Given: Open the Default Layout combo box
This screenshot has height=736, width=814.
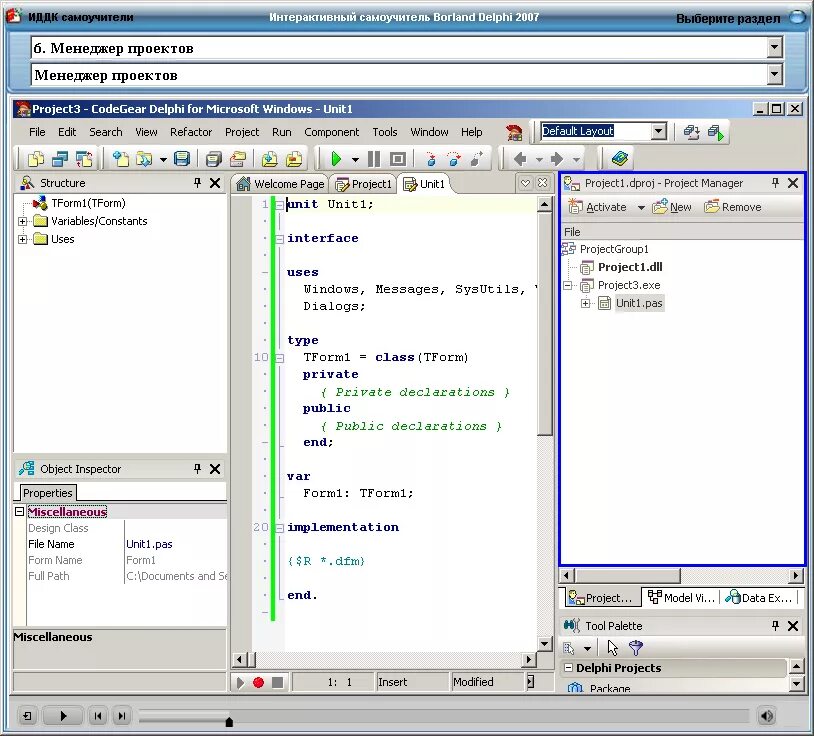Looking at the screenshot, I should (659, 131).
